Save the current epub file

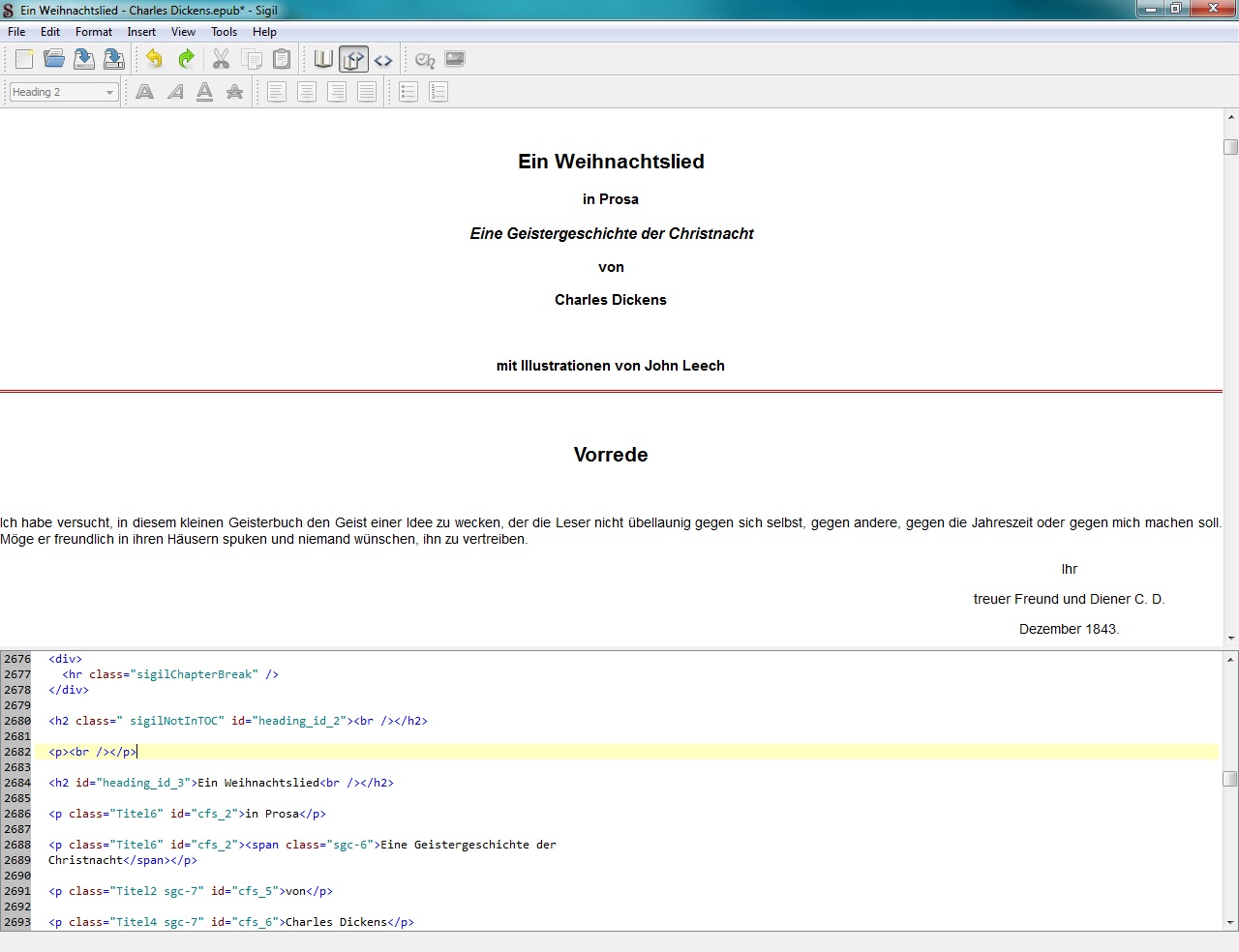coord(84,60)
